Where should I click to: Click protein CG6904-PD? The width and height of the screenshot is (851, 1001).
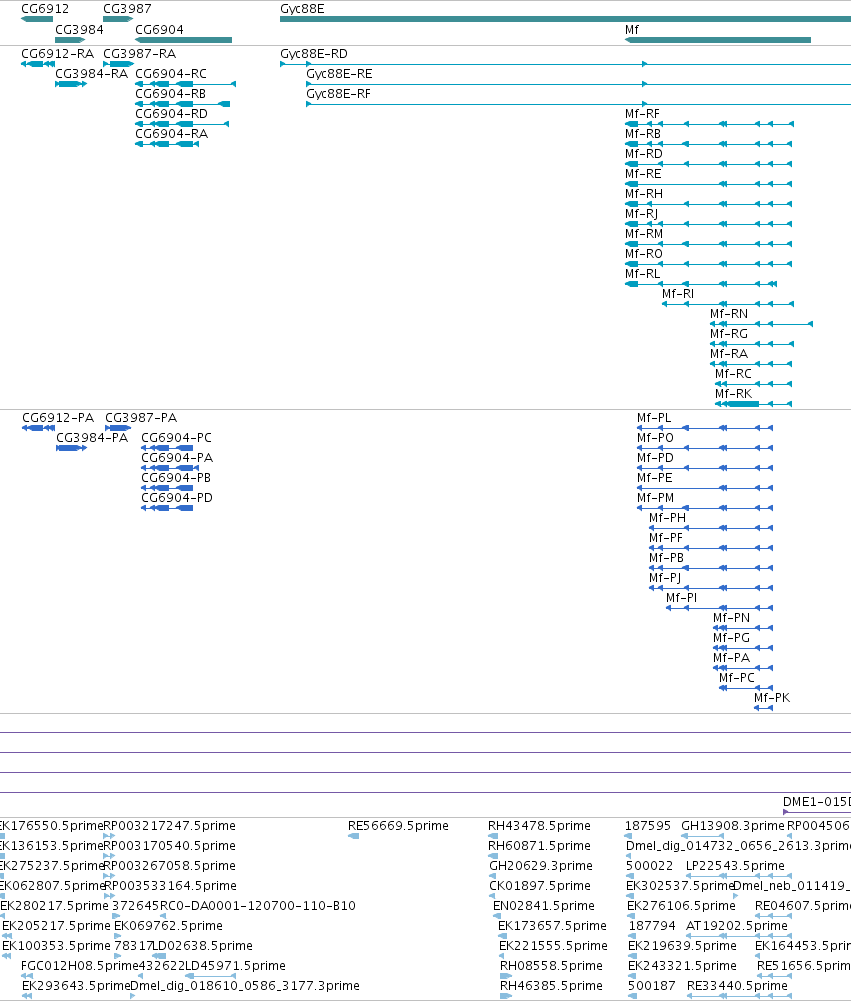pos(176,497)
